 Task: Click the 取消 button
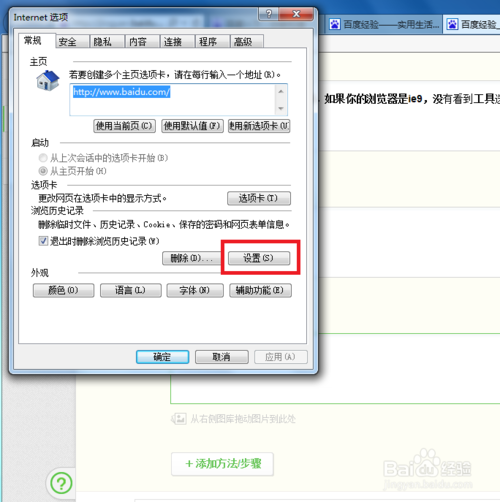coord(222,357)
